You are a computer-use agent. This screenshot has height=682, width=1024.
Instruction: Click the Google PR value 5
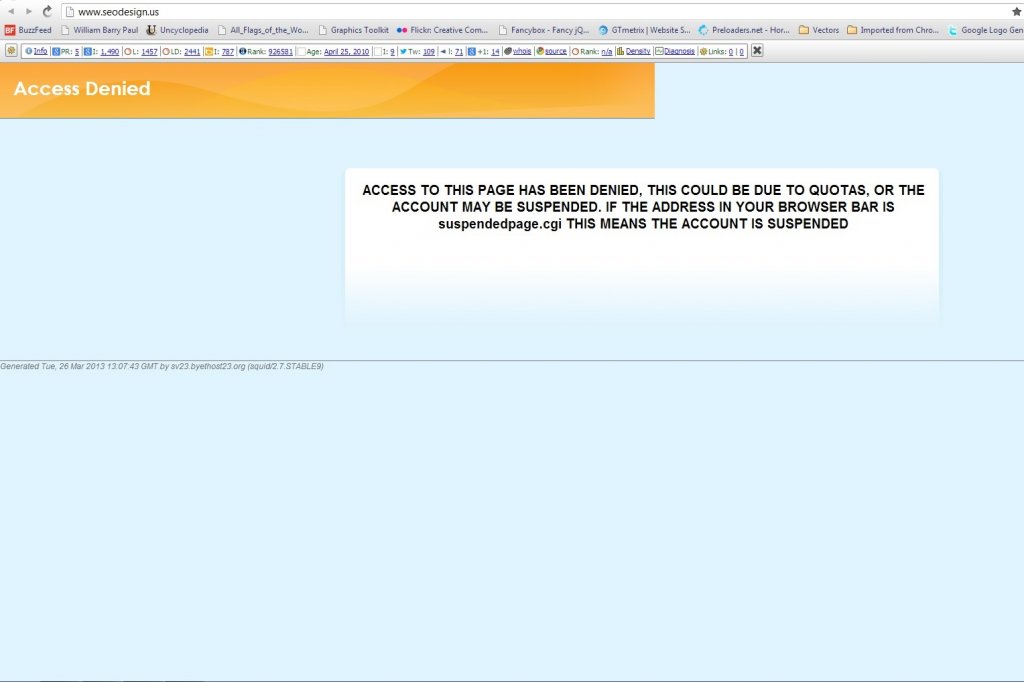(76, 52)
